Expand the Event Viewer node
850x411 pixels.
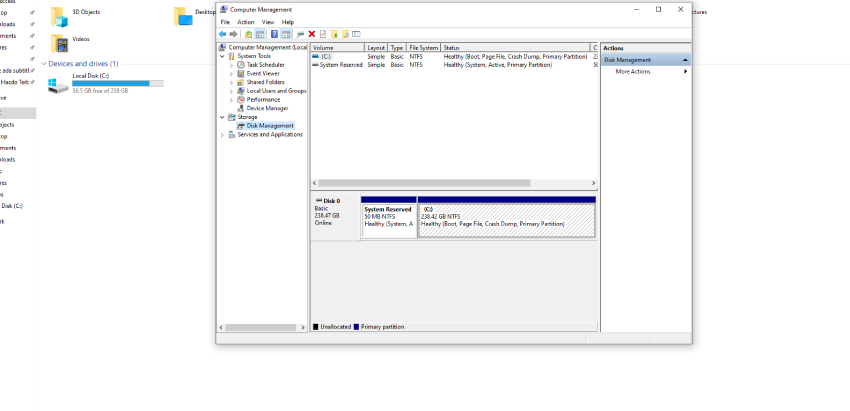click(231, 74)
